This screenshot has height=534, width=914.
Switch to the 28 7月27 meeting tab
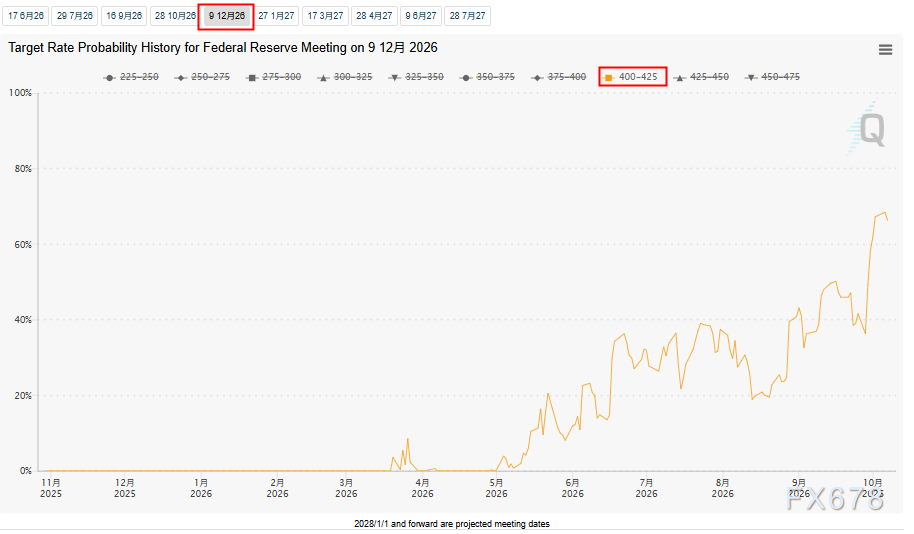[x=467, y=16]
